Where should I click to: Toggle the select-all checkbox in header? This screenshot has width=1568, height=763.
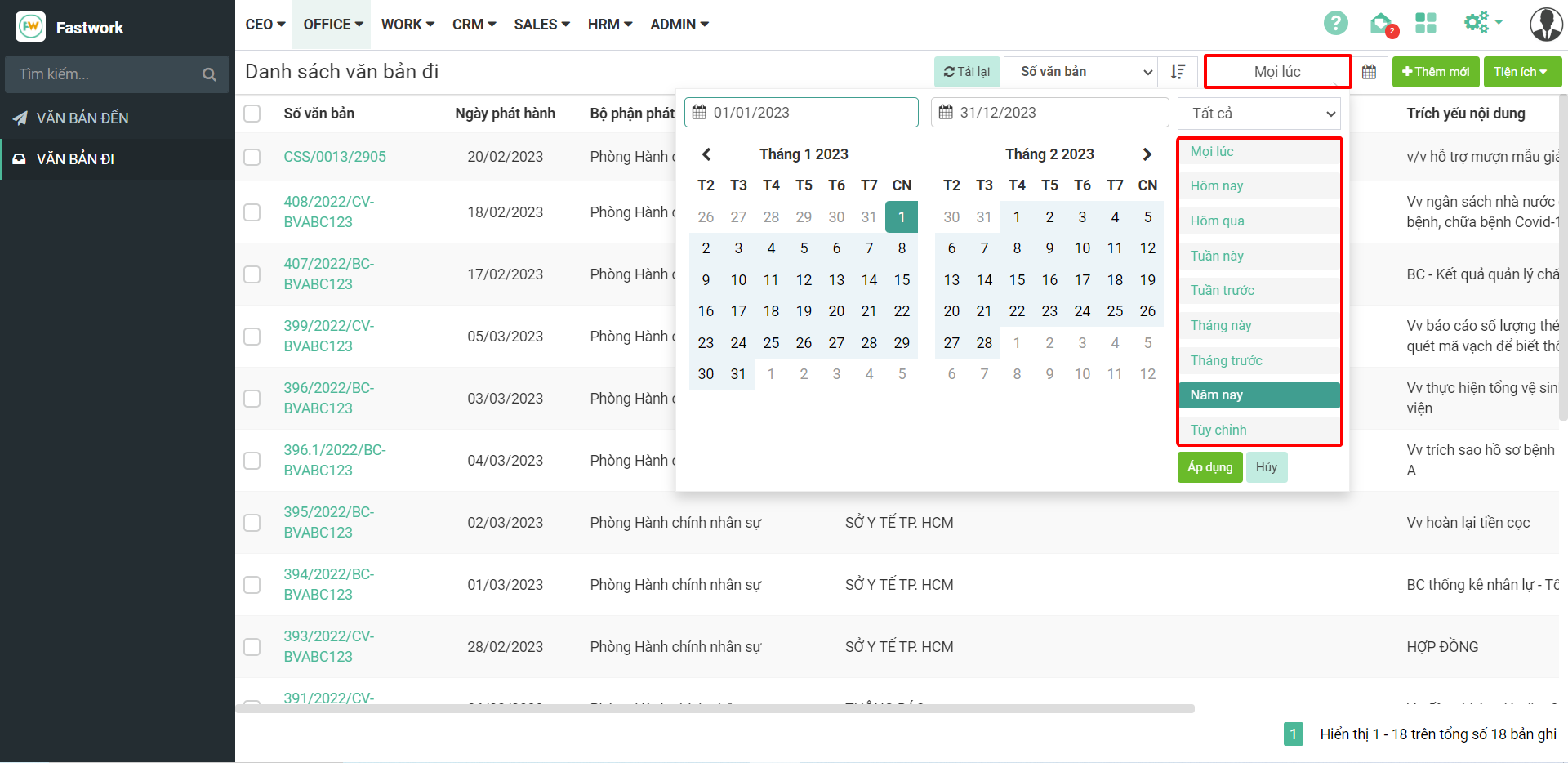[x=252, y=114]
